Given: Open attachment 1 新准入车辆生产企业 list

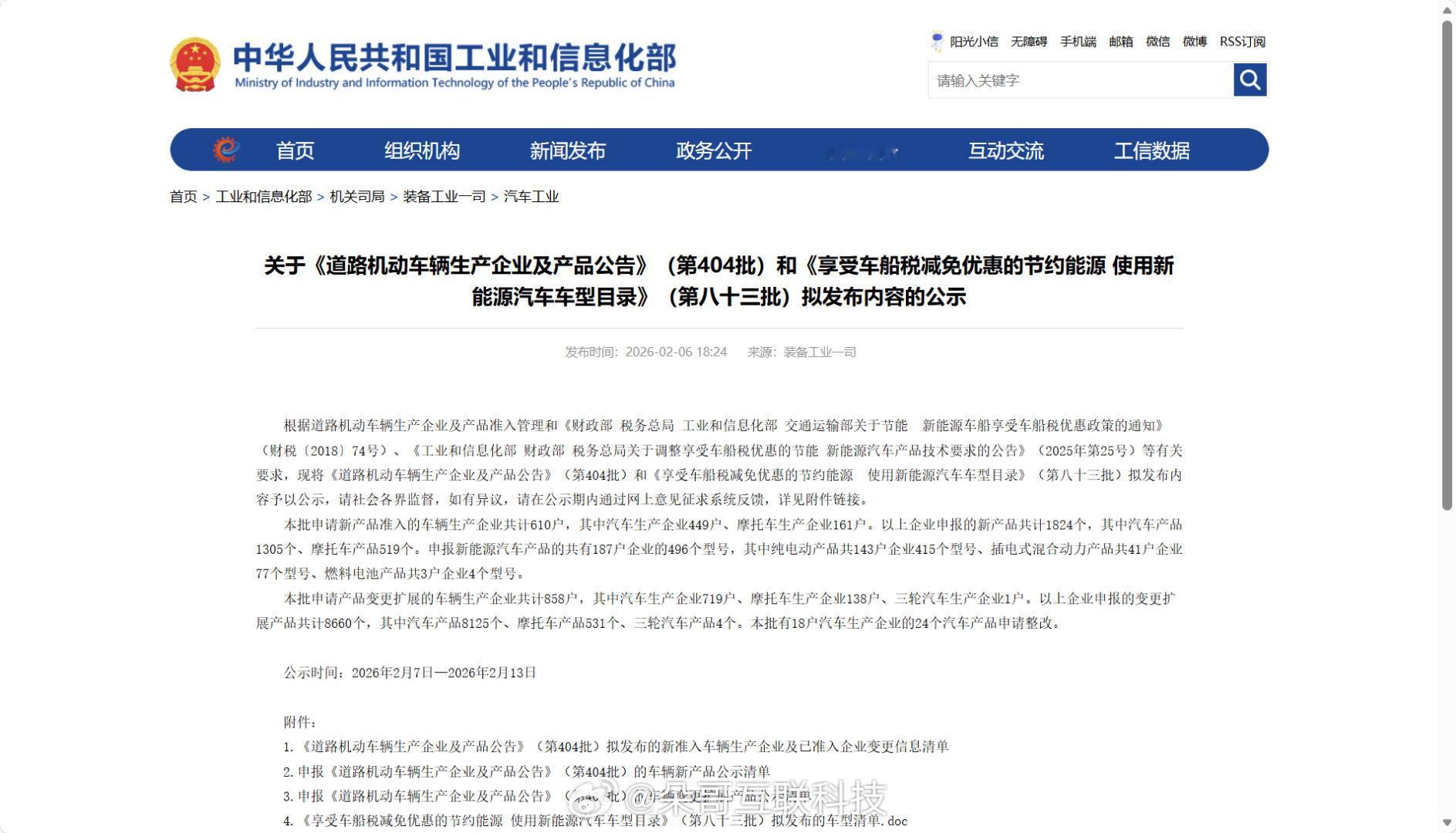Looking at the screenshot, I should pos(616,747).
